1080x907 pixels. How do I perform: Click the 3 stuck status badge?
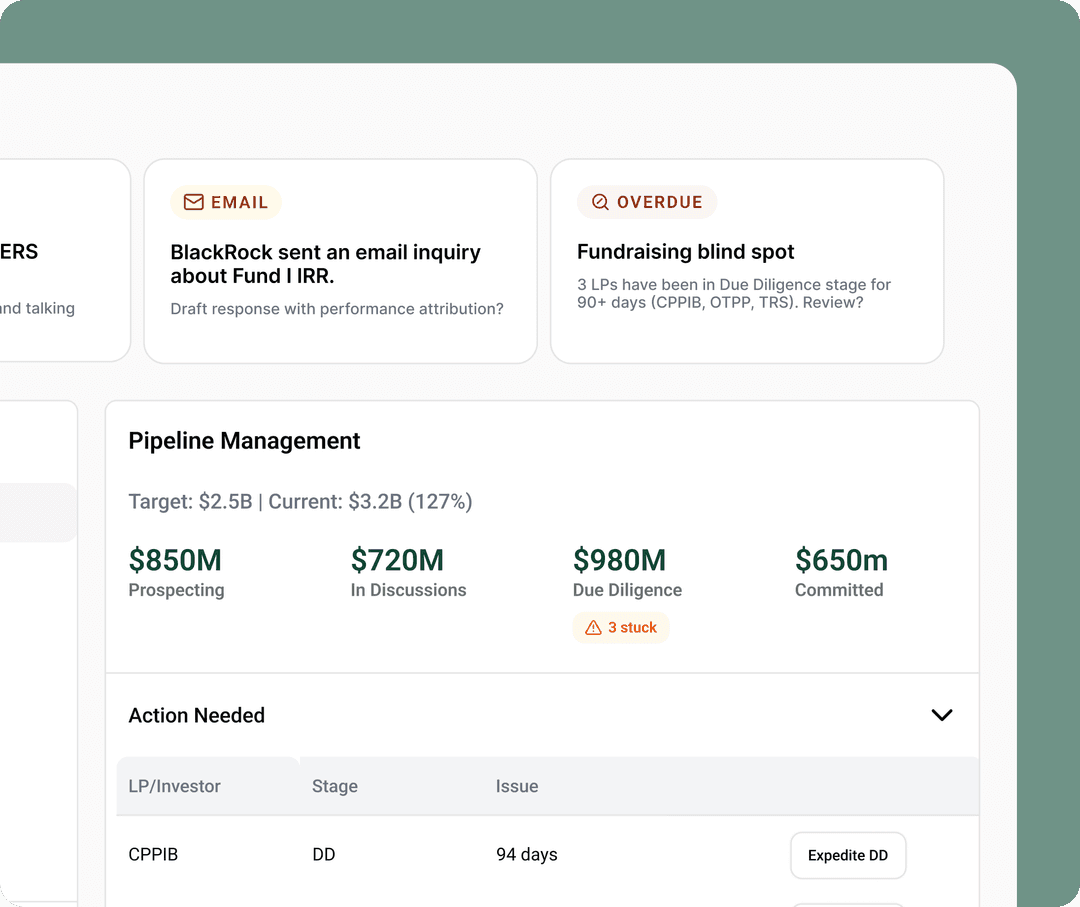point(621,627)
